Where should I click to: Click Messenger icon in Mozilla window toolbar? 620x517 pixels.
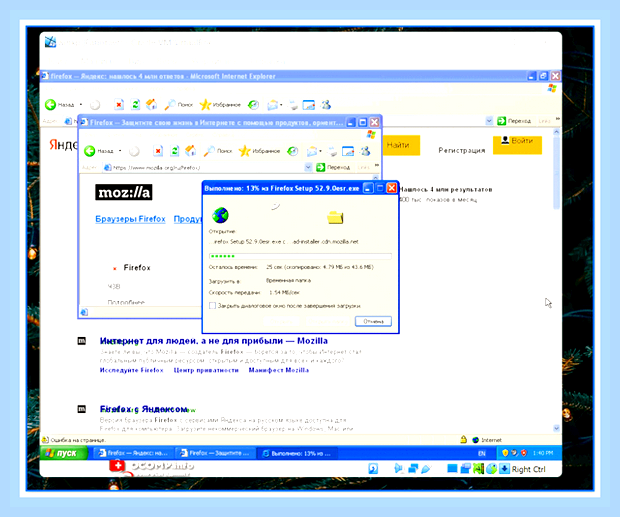coord(365,151)
